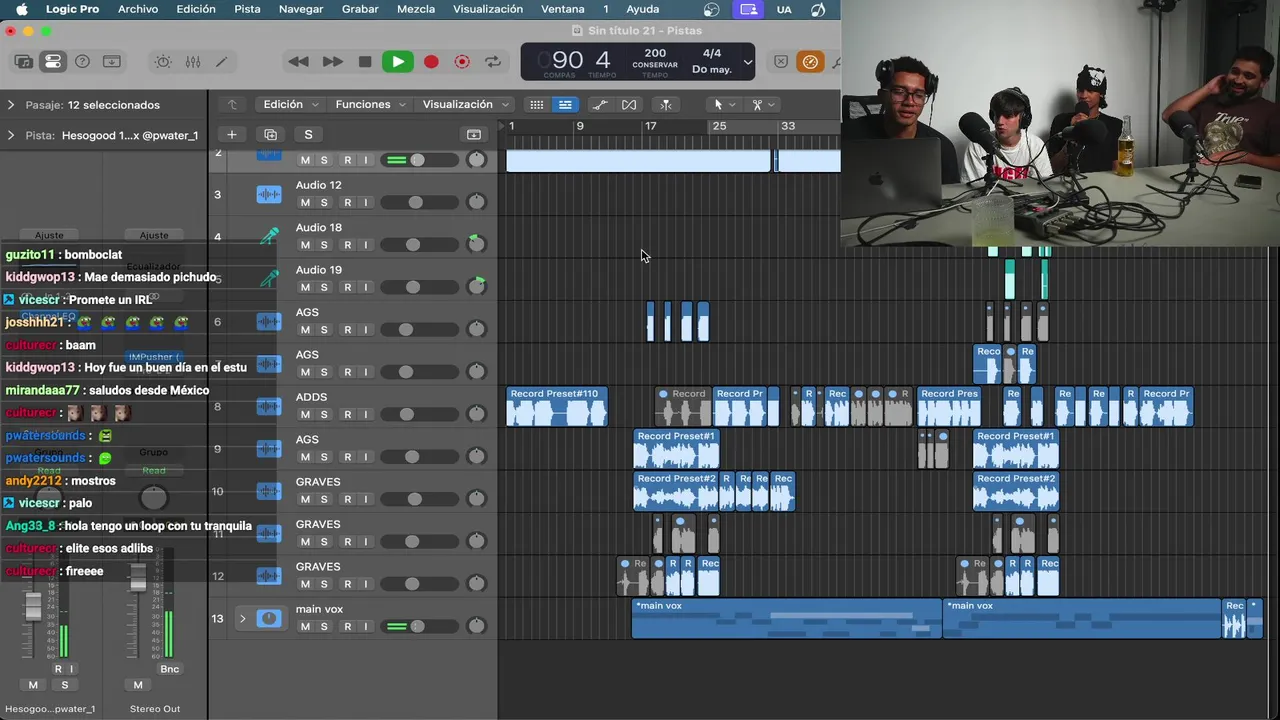This screenshot has width=1280, height=720.
Task: Duplicate track icon button
Action: coord(270,134)
